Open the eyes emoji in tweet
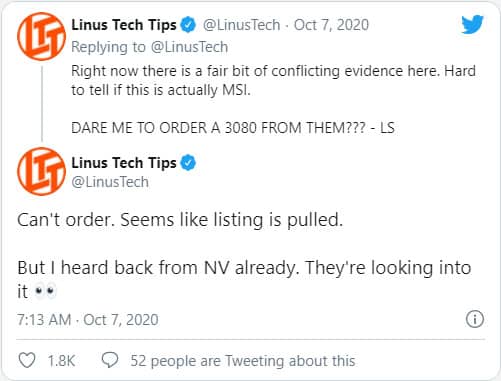The width and height of the screenshot is (501, 381). click(46, 291)
